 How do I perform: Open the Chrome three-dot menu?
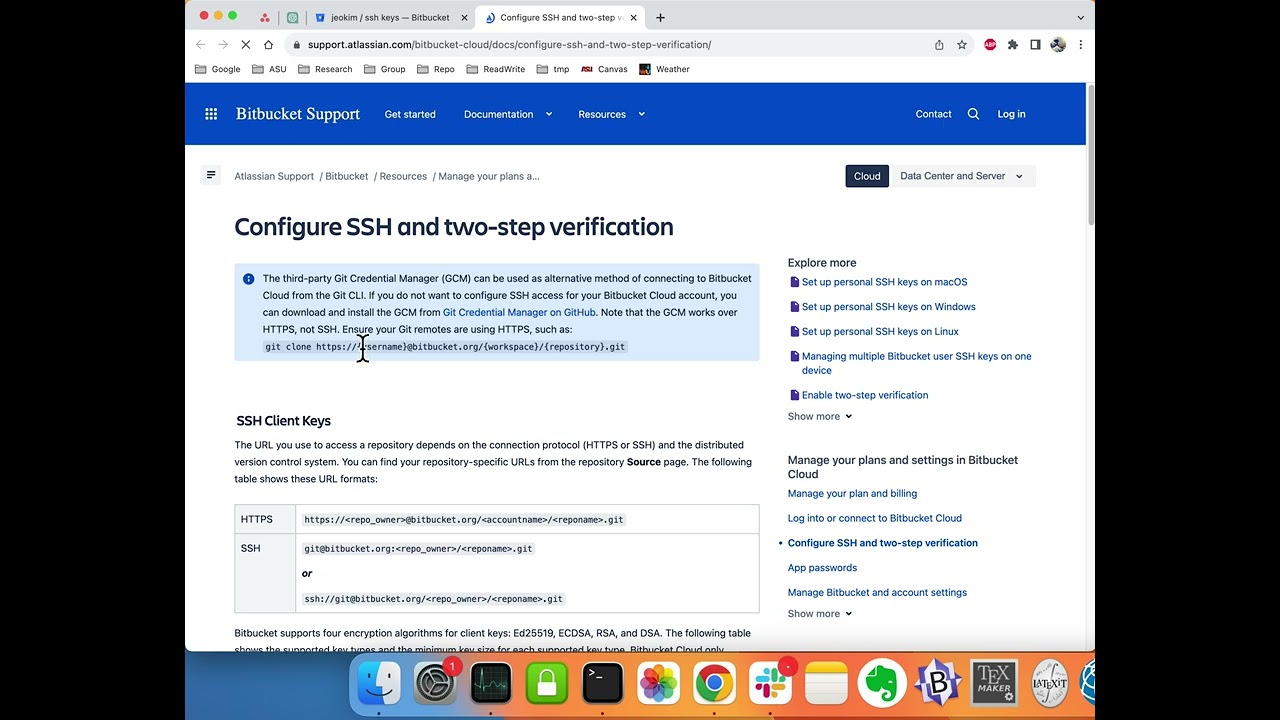click(1080, 44)
